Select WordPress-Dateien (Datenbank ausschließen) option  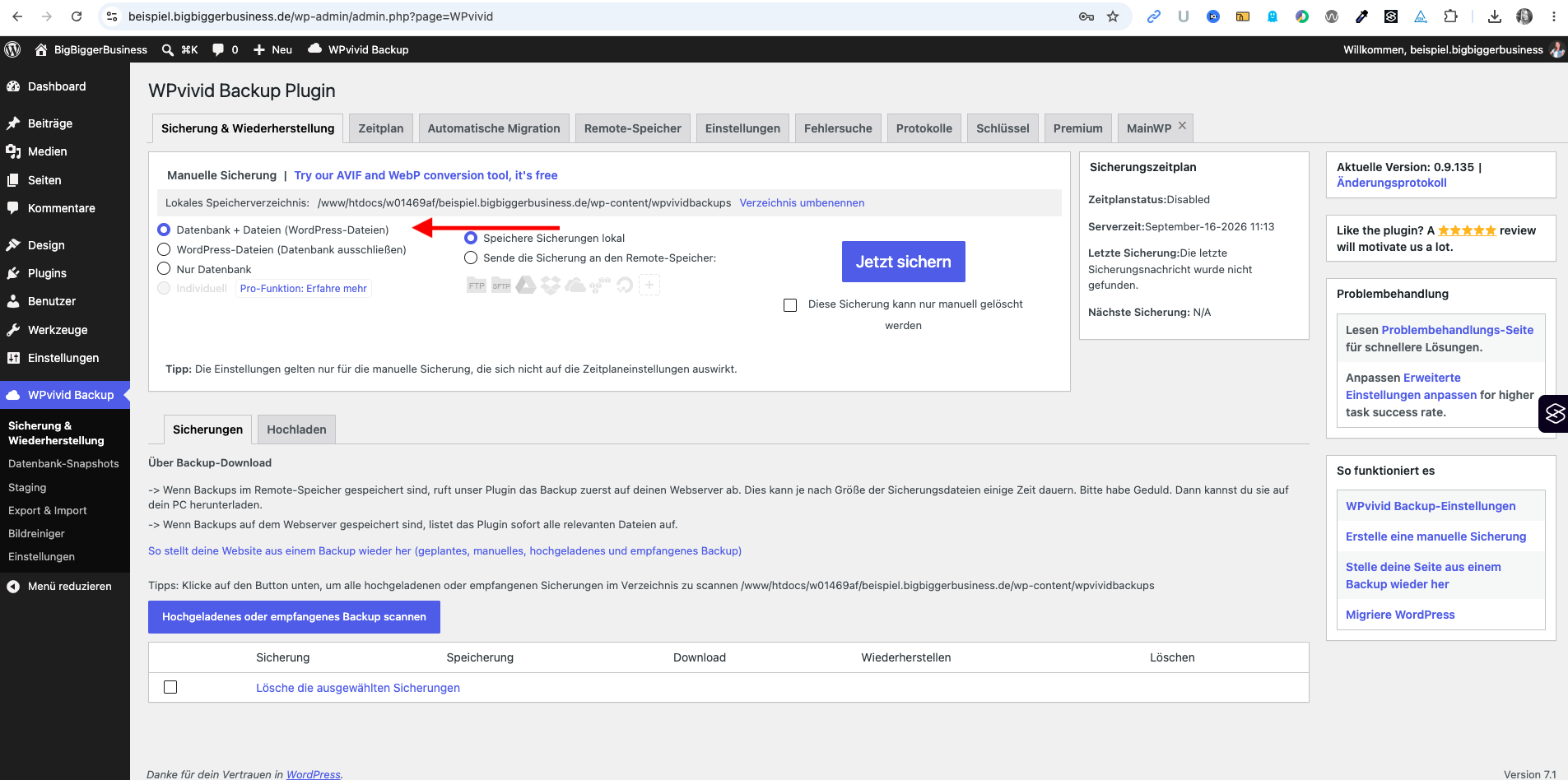[x=164, y=249]
